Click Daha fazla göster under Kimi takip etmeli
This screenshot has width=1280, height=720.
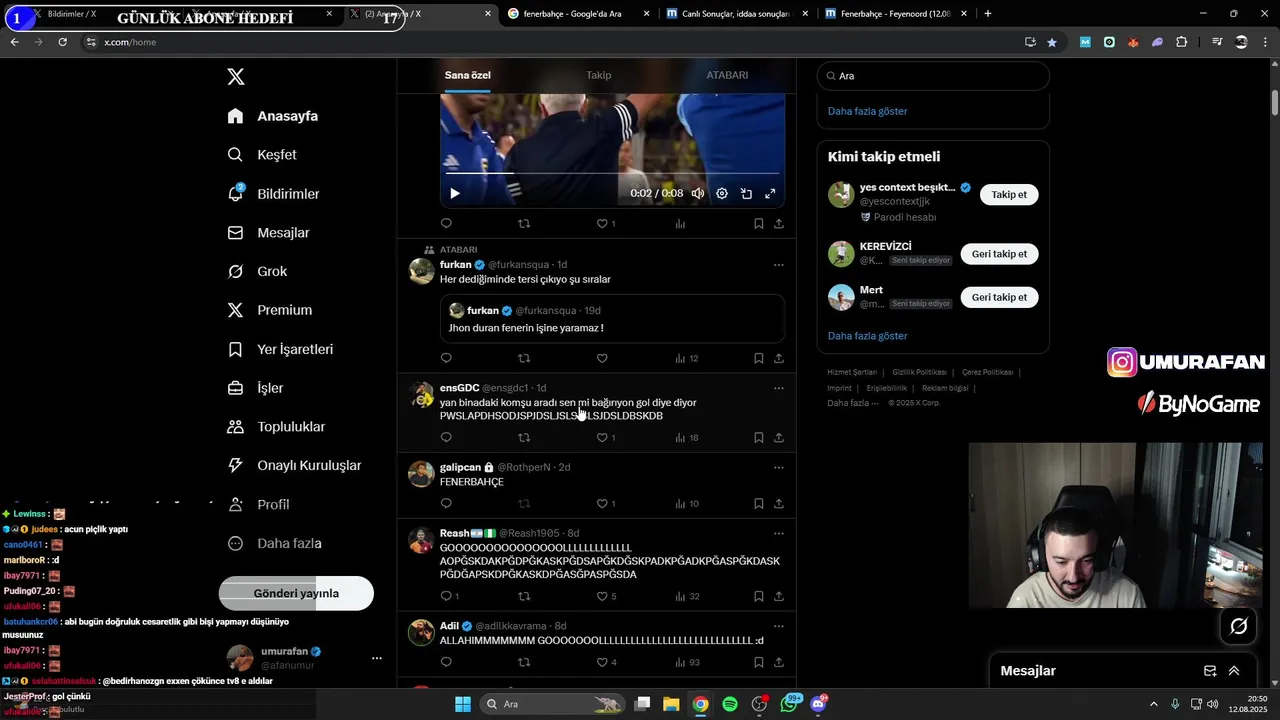click(867, 336)
